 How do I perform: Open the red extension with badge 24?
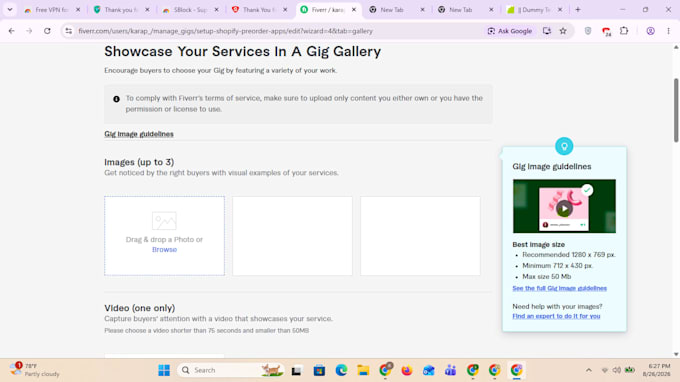[x=606, y=31]
